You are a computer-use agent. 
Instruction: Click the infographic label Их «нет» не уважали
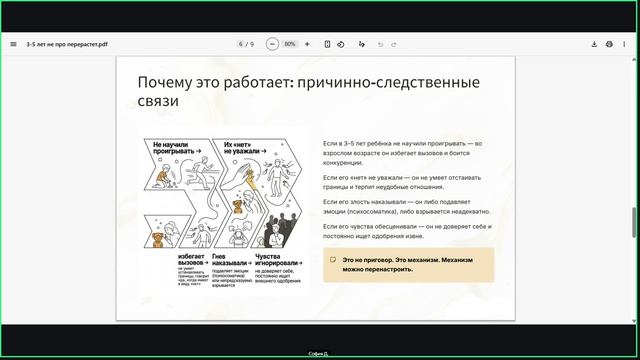coord(245,148)
